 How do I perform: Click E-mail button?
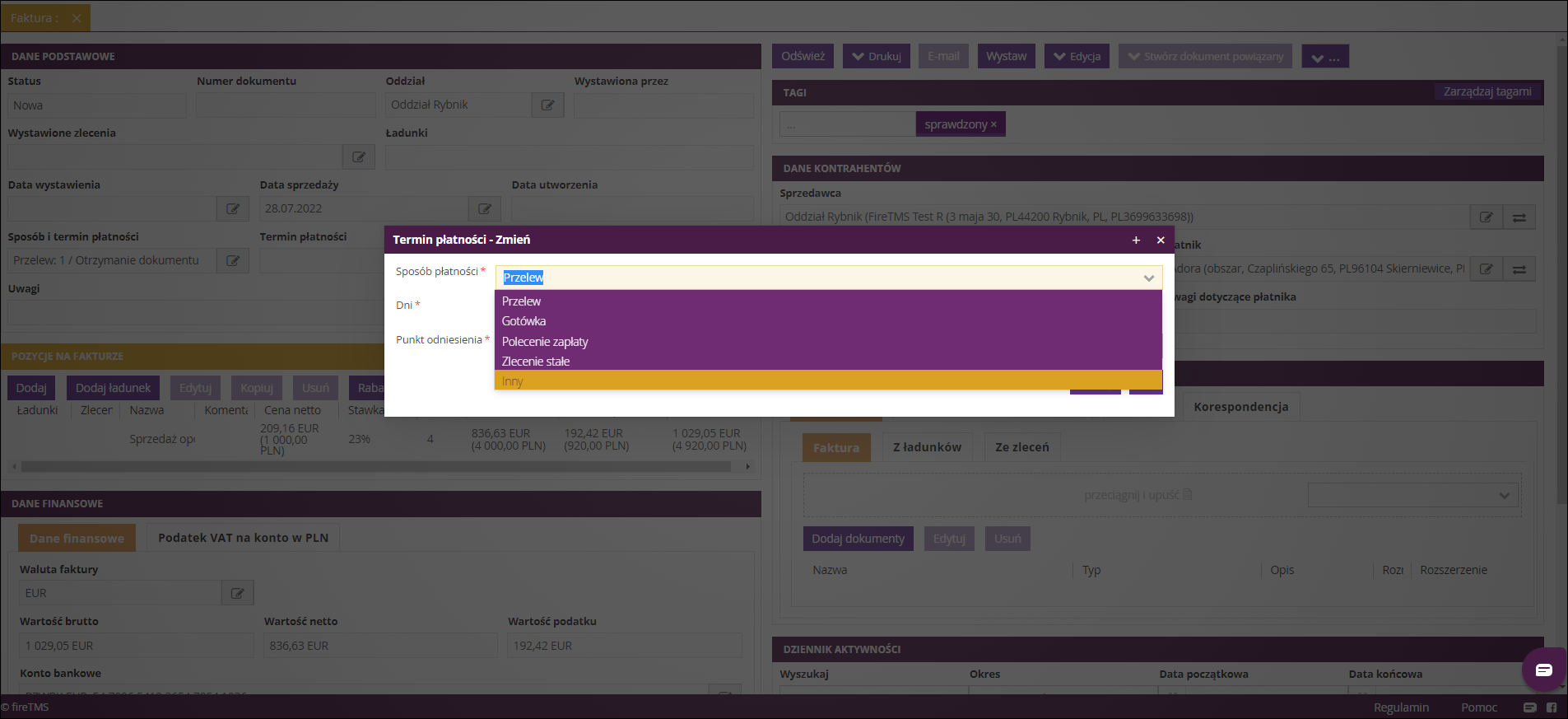coord(943,56)
